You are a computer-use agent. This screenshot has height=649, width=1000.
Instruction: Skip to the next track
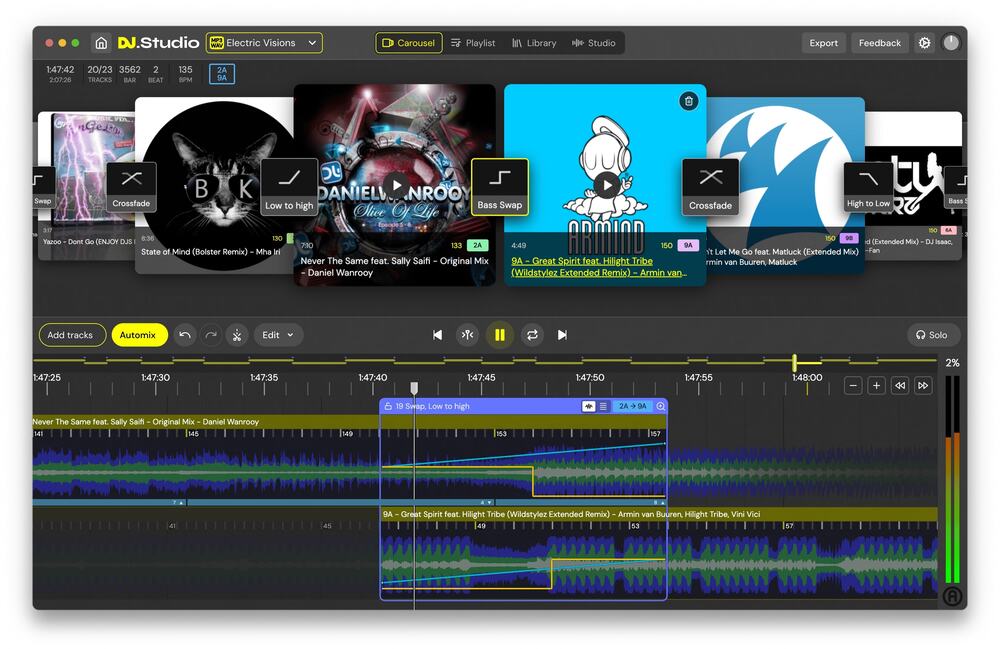pos(562,335)
